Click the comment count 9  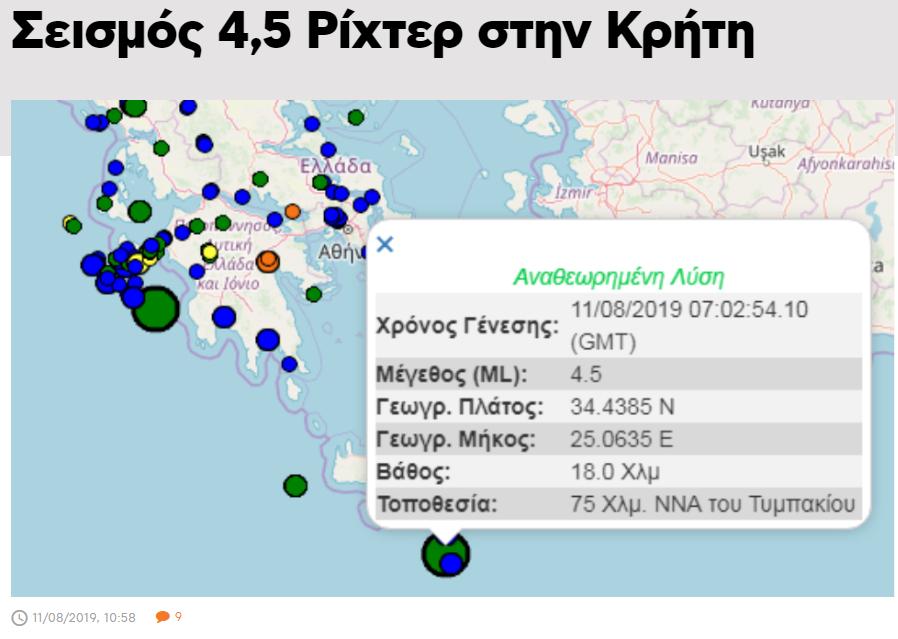(178, 616)
